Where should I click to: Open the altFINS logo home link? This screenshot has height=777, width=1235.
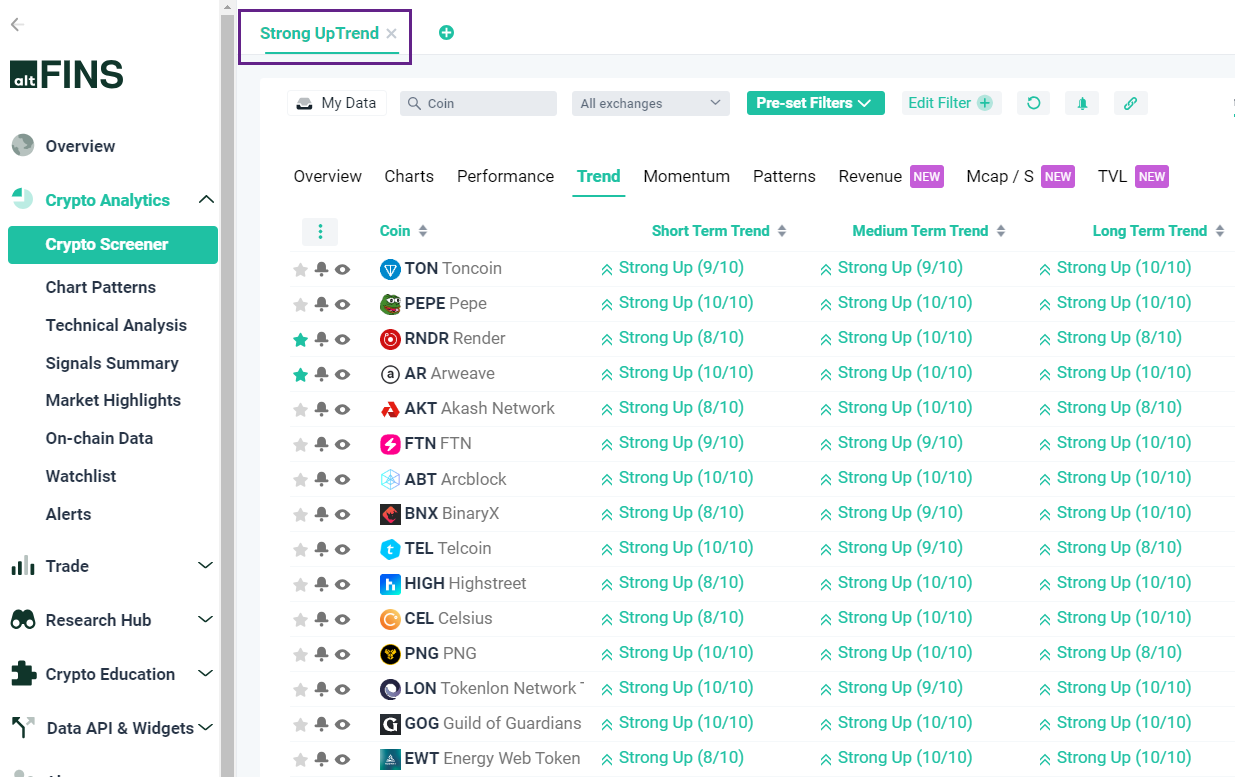pyautogui.click(x=67, y=75)
